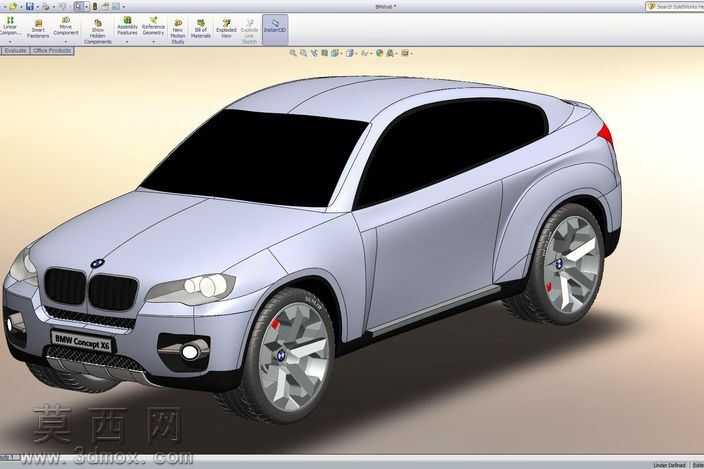Expand the Move Component dropdown arrow
This screenshot has width=704, height=469.
66,42
